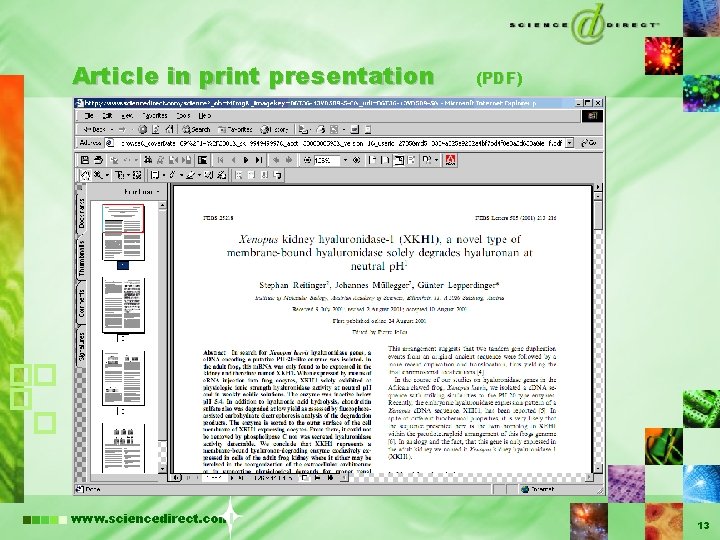
Task: Click the History toolbar button
Action: click(x=275, y=129)
